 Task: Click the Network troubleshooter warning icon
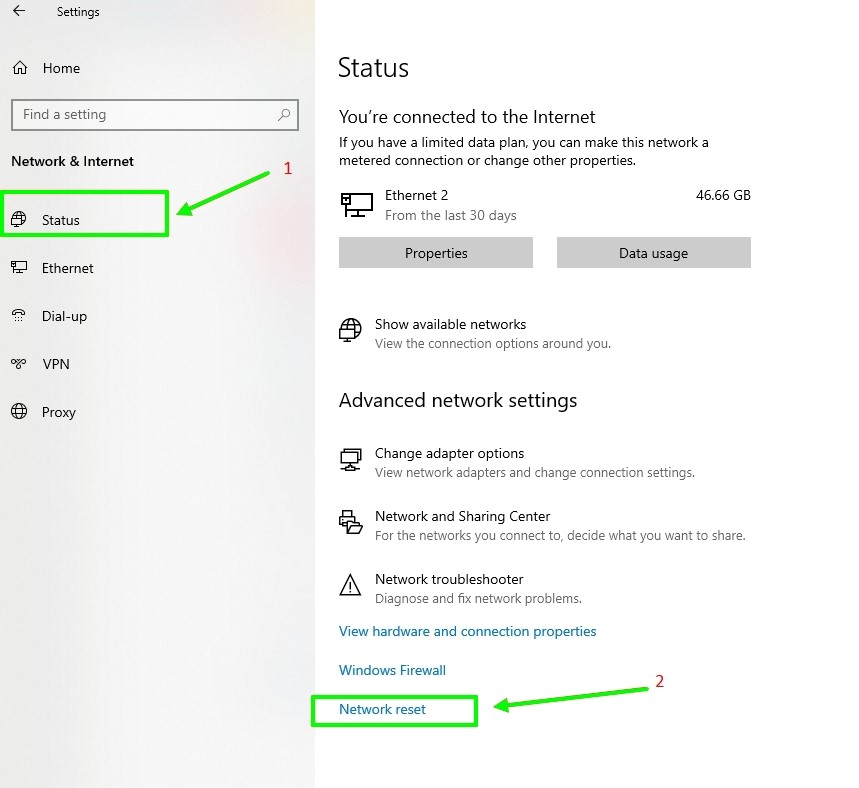tap(350, 585)
